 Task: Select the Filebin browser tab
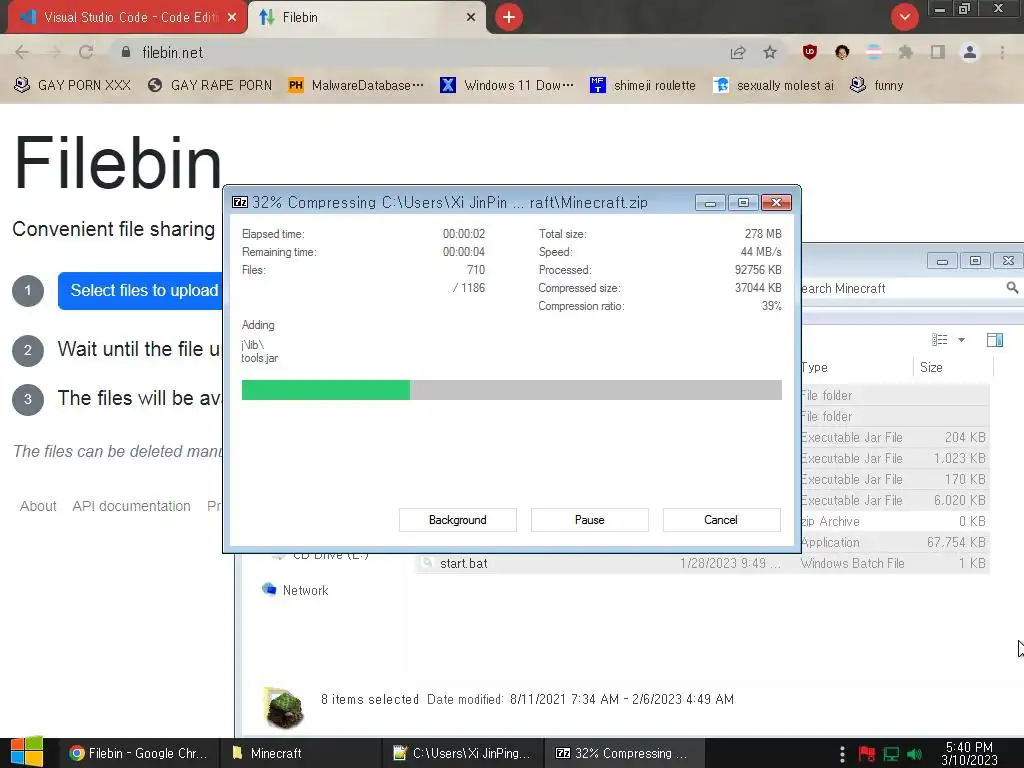pos(367,18)
